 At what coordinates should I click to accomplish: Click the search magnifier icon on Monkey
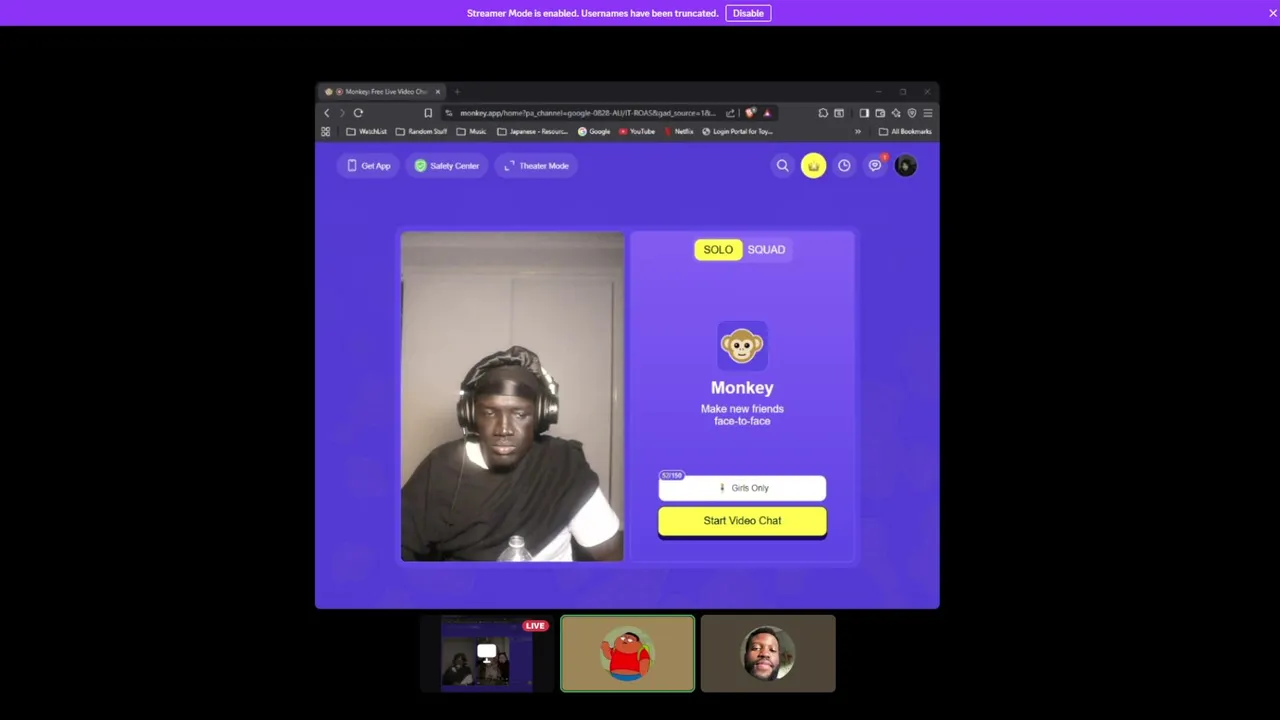coord(783,166)
